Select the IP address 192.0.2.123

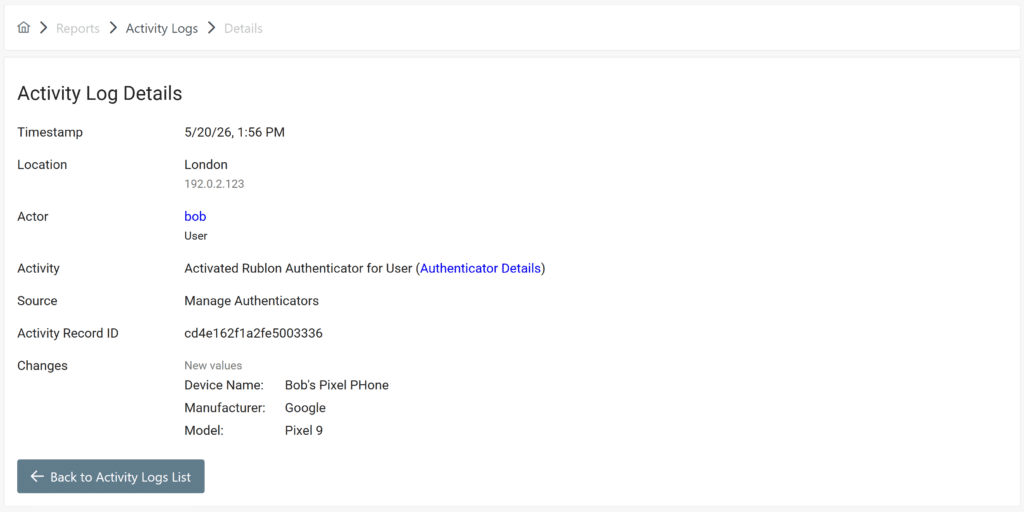point(214,184)
